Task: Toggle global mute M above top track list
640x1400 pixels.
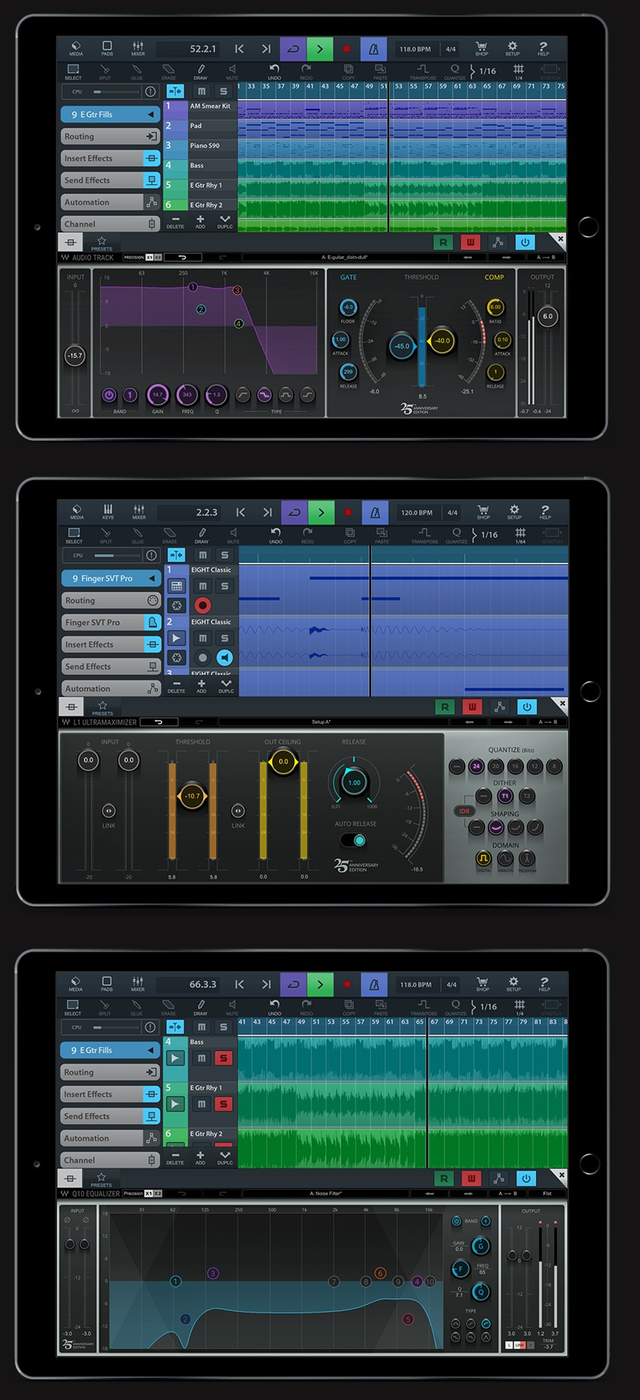Action: tap(201, 91)
